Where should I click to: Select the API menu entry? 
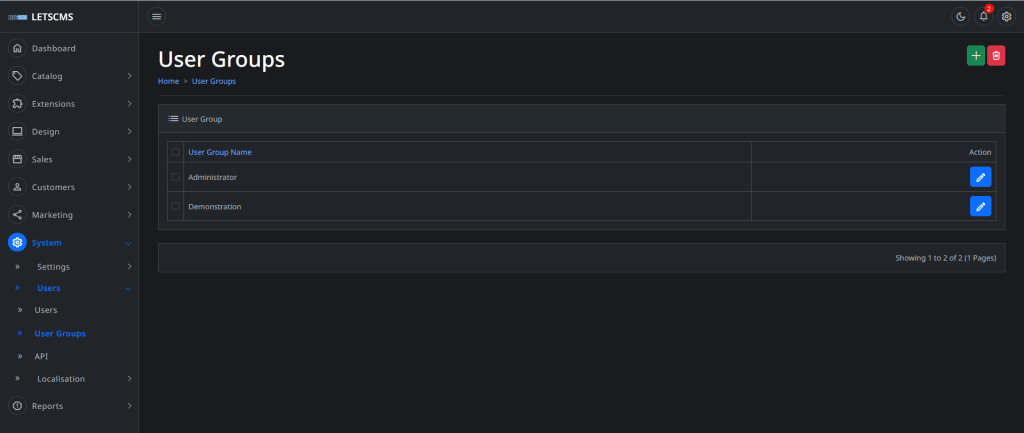(x=41, y=356)
